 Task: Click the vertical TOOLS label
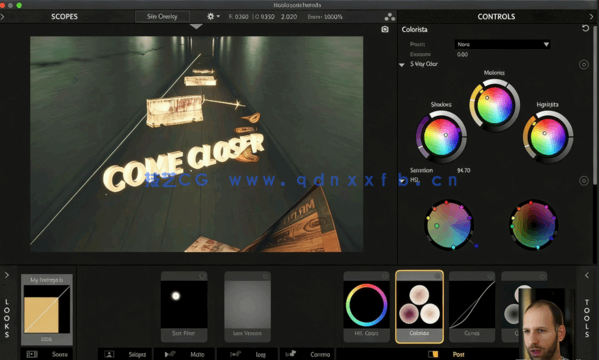point(587,318)
